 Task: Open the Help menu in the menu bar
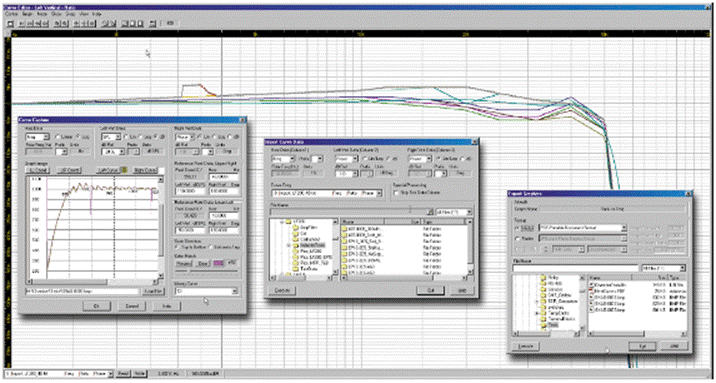point(96,14)
